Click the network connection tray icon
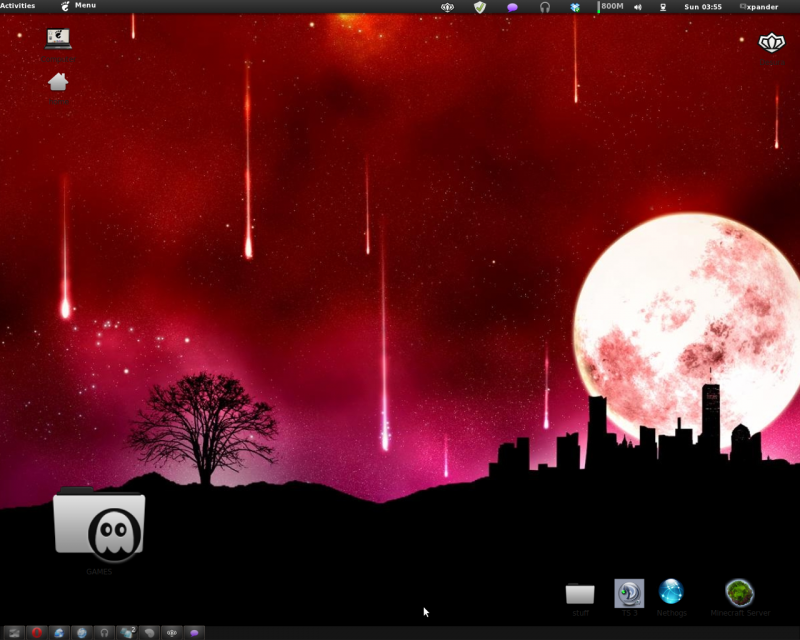 (x=663, y=7)
